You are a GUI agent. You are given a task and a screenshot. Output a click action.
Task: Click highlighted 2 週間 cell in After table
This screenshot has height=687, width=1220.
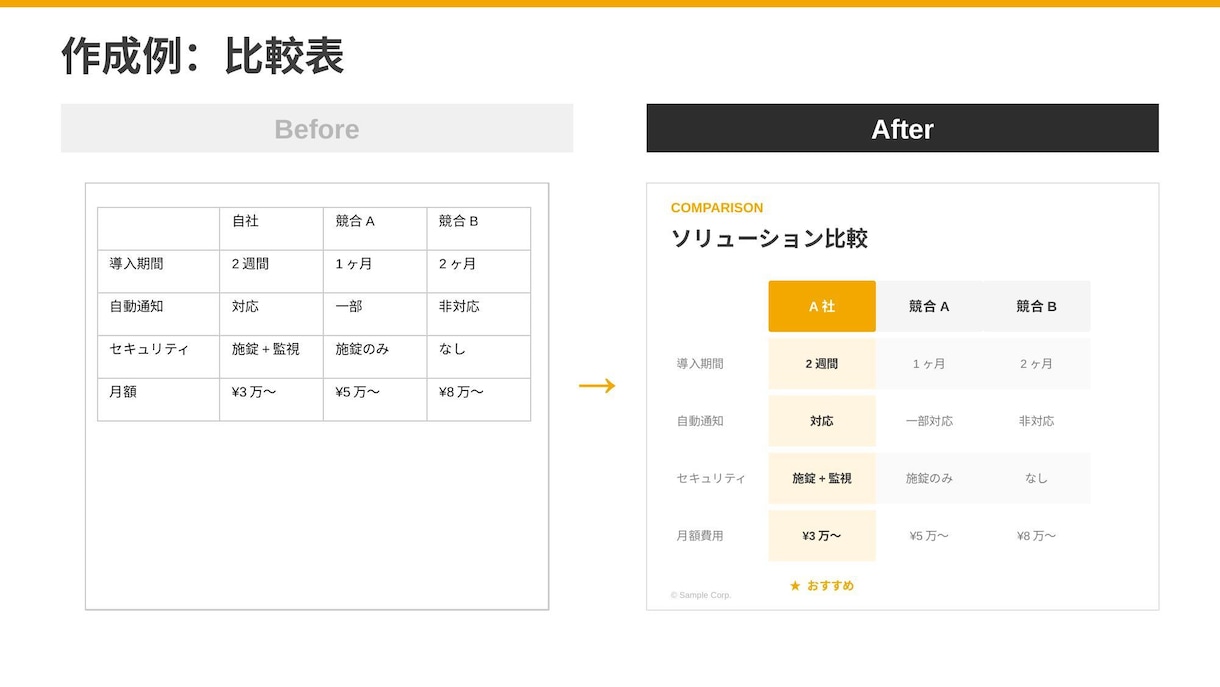click(822, 364)
